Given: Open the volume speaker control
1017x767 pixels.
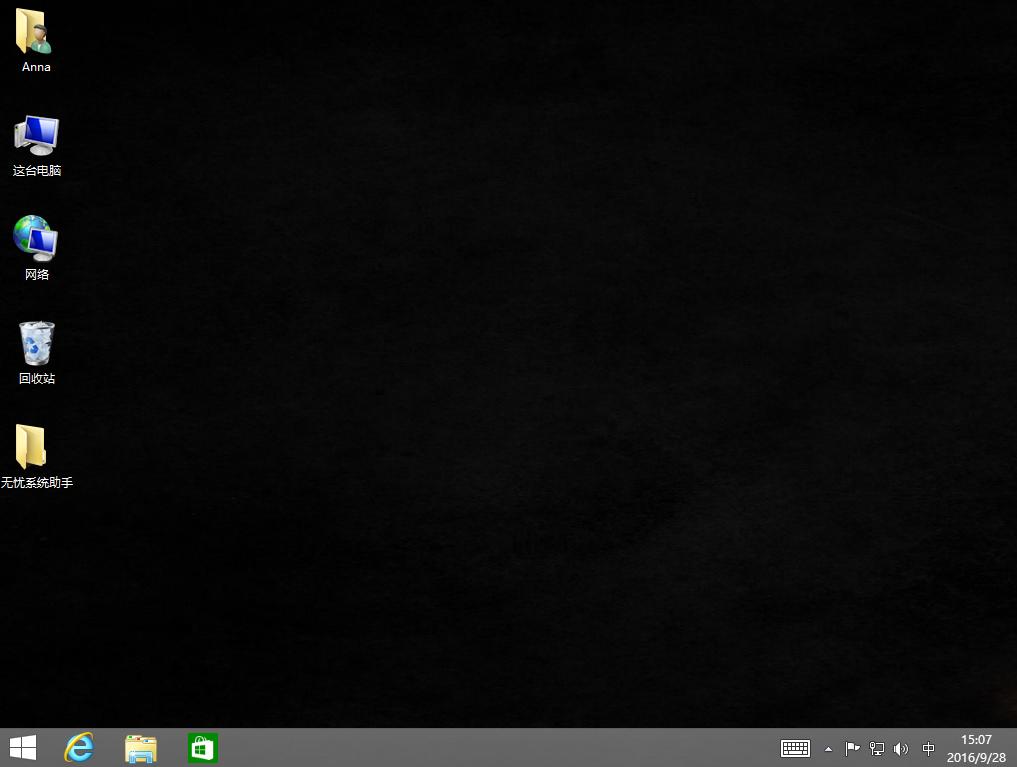Looking at the screenshot, I should coord(901,748).
